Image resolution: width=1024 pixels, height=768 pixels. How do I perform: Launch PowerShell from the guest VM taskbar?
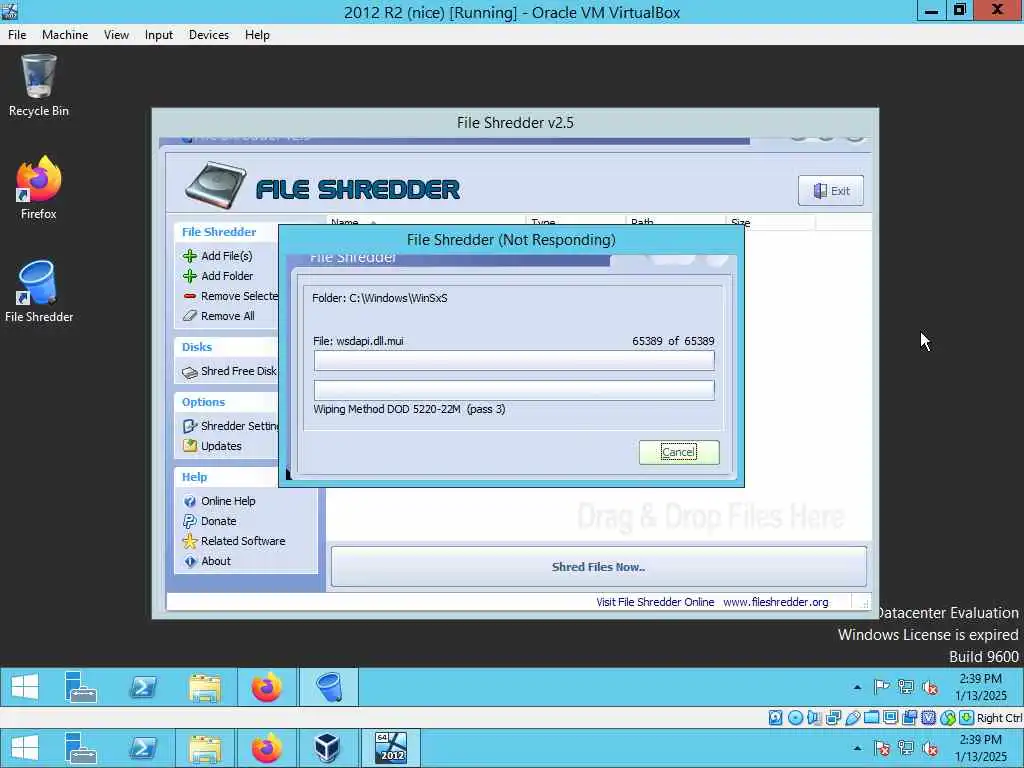143,687
